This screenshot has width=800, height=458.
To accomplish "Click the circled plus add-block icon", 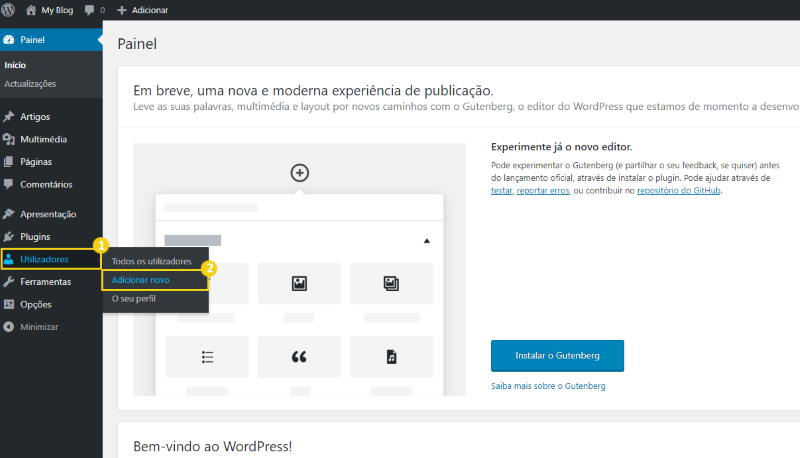I will click(299, 173).
